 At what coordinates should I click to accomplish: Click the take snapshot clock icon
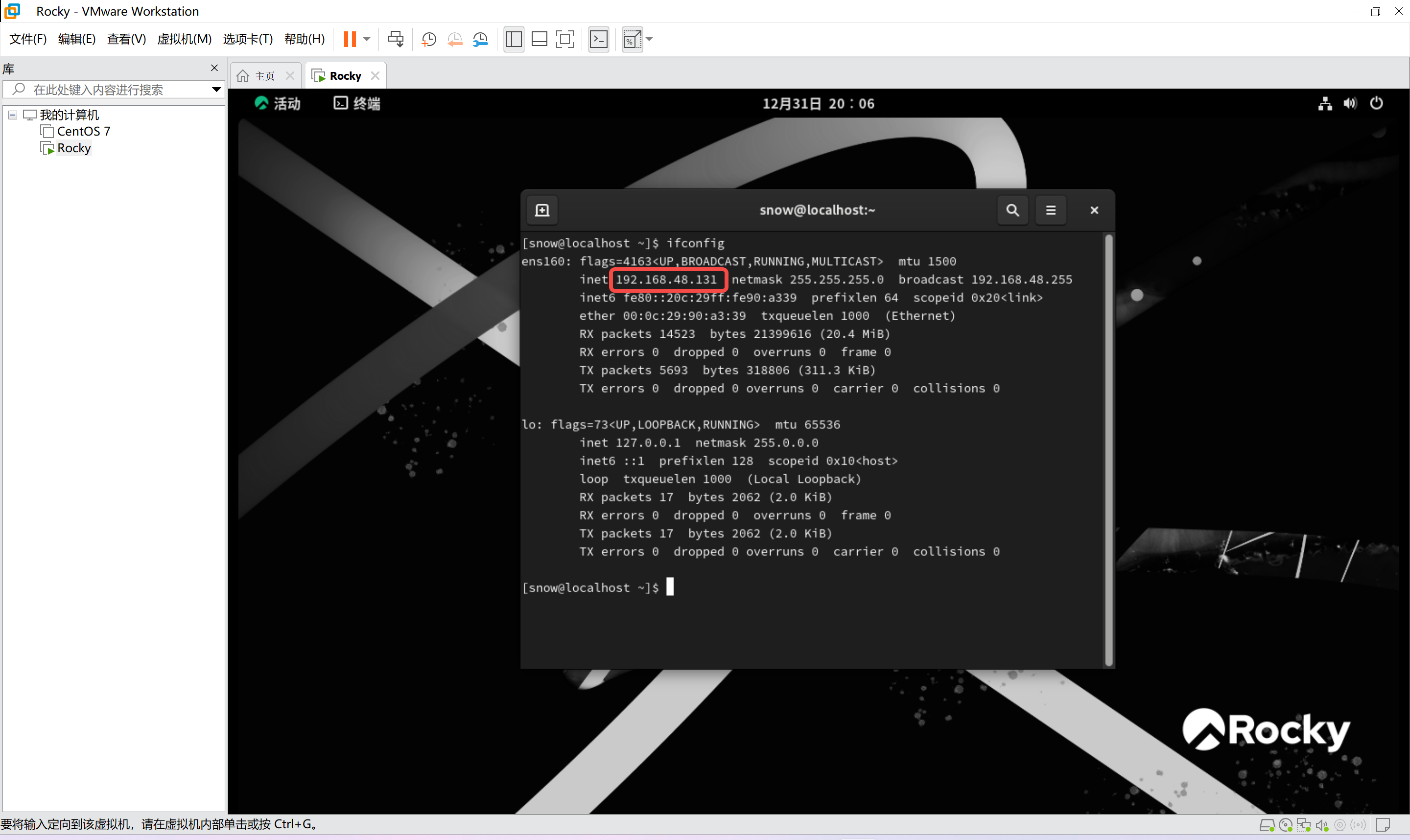(428, 39)
